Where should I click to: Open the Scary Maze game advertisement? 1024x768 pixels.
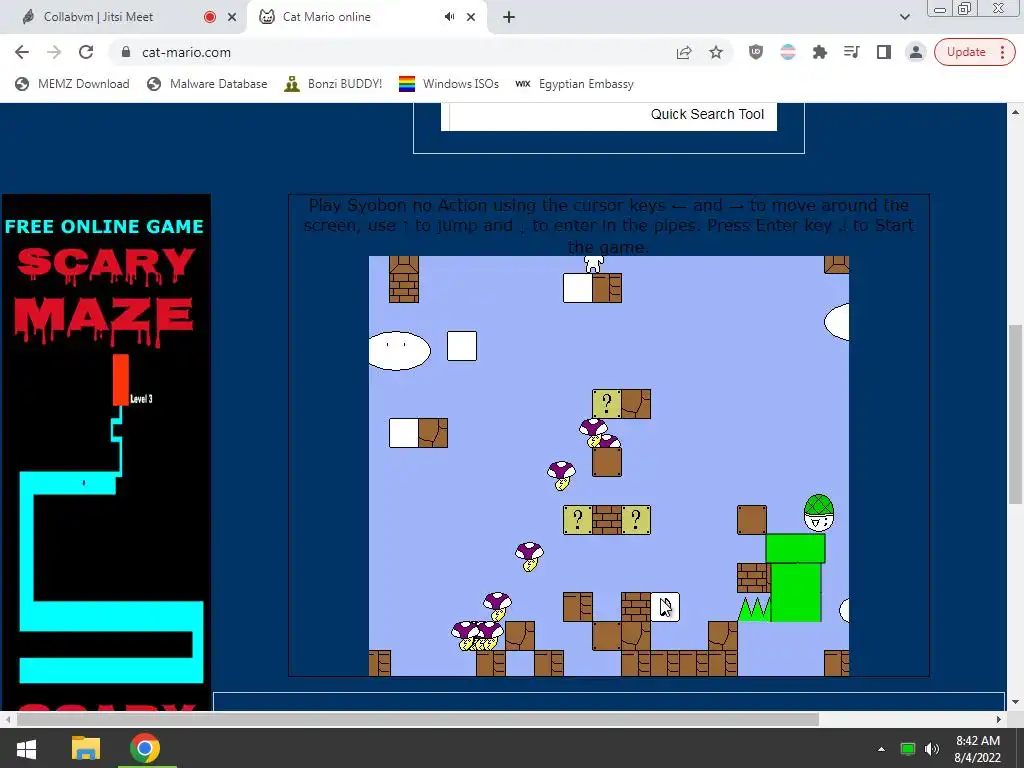[106, 452]
